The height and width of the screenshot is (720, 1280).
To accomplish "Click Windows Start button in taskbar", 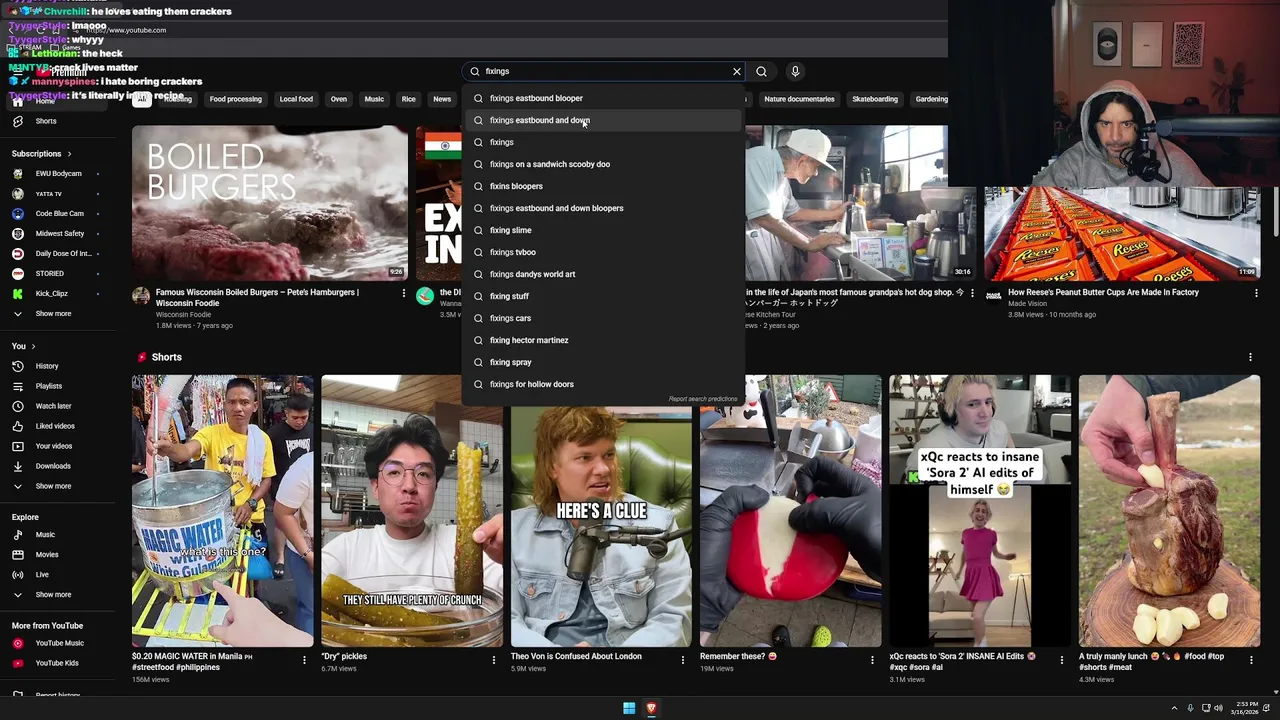I will (x=629, y=708).
